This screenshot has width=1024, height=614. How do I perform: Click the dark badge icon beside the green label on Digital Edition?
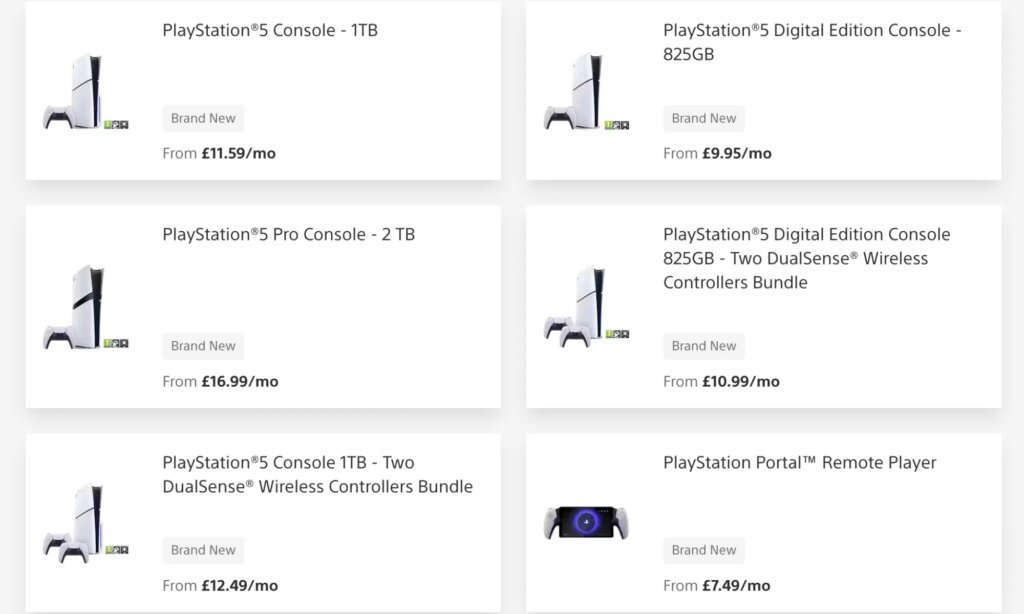(617, 125)
